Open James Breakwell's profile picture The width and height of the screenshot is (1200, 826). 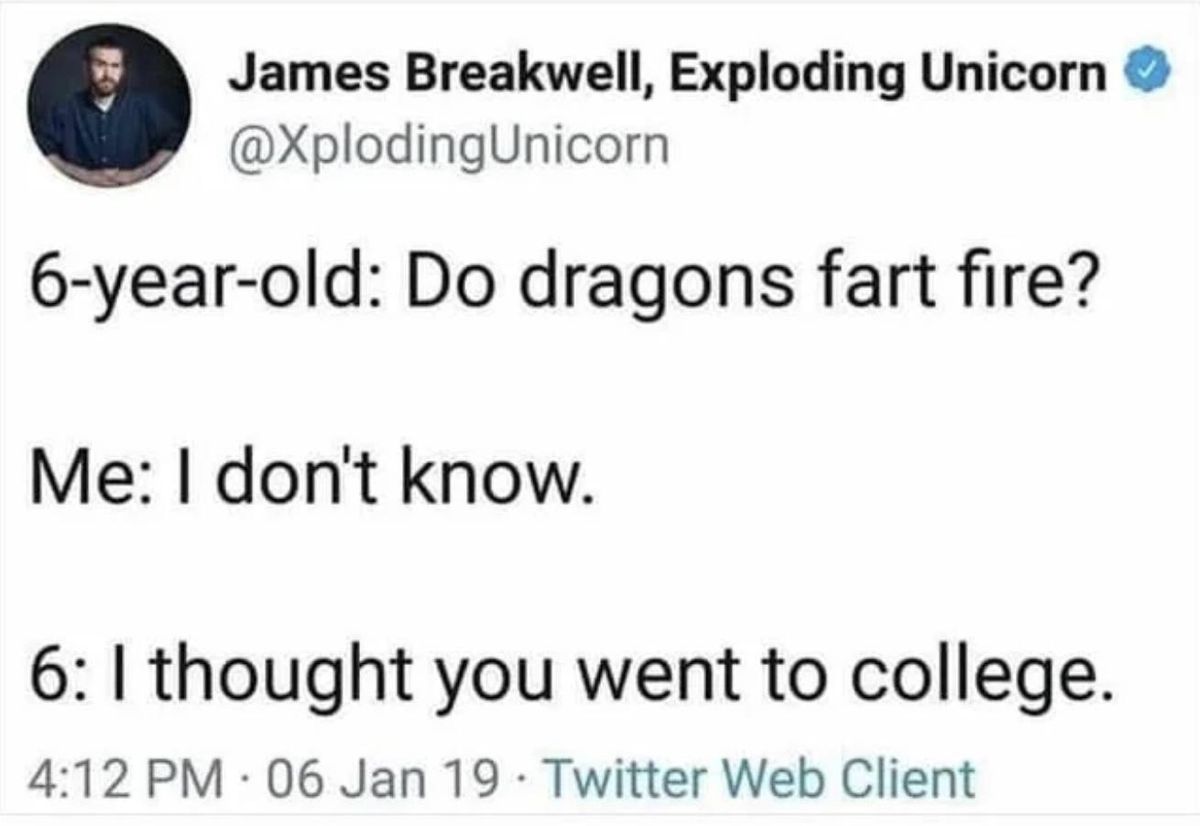click(112, 105)
